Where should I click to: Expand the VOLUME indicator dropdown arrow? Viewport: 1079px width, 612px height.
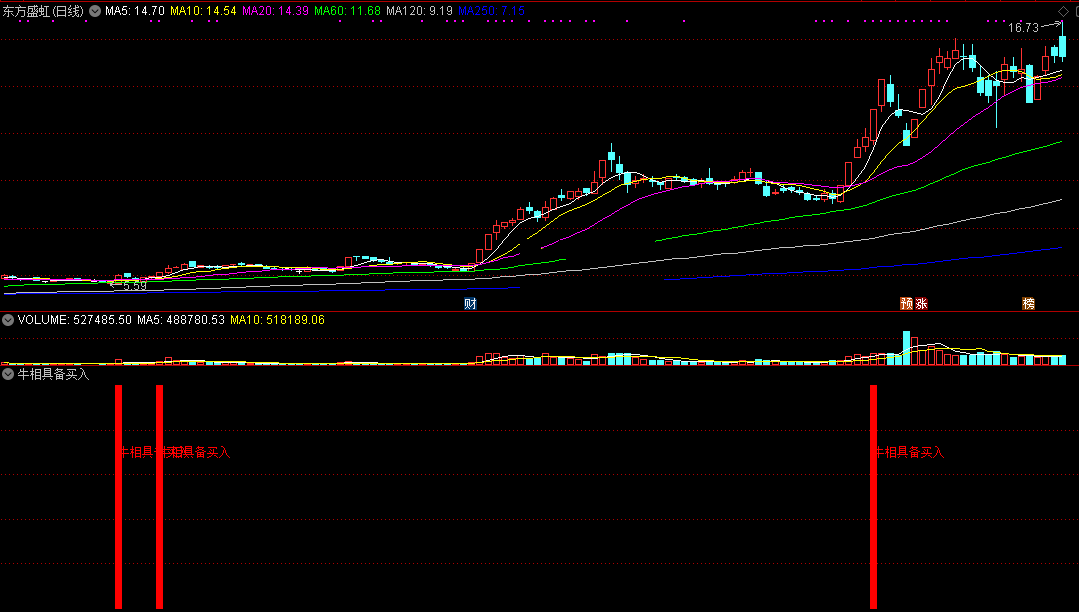(8, 320)
